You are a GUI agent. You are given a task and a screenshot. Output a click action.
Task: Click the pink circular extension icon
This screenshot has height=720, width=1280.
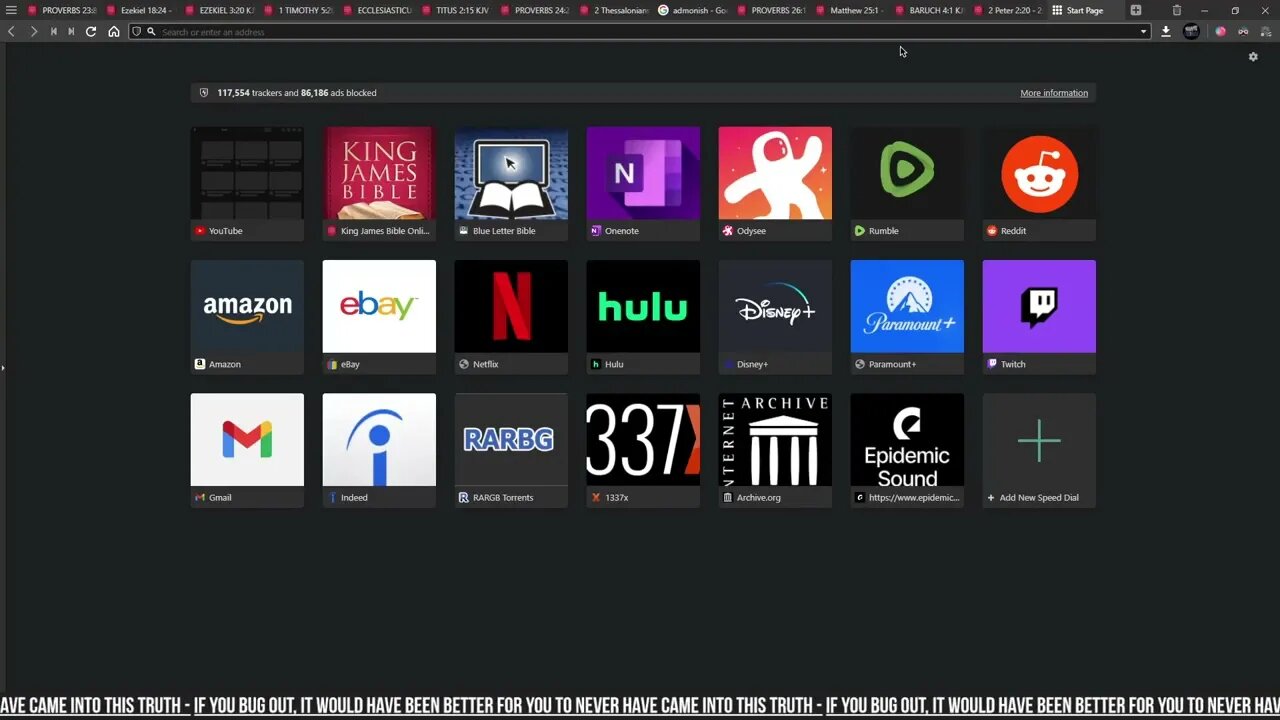click(x=1221, y=31)
